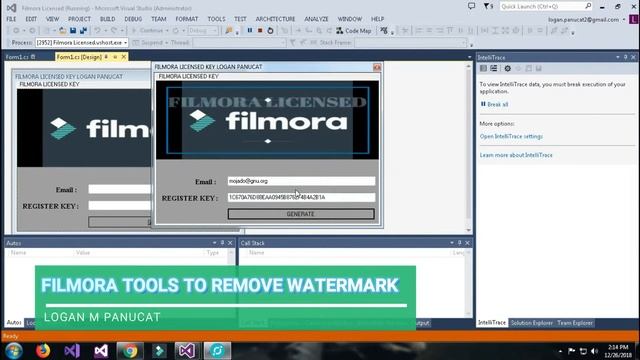Click IntelliTrace calls view icon
This screenshot has width=640, height=360.
(493, 69)
